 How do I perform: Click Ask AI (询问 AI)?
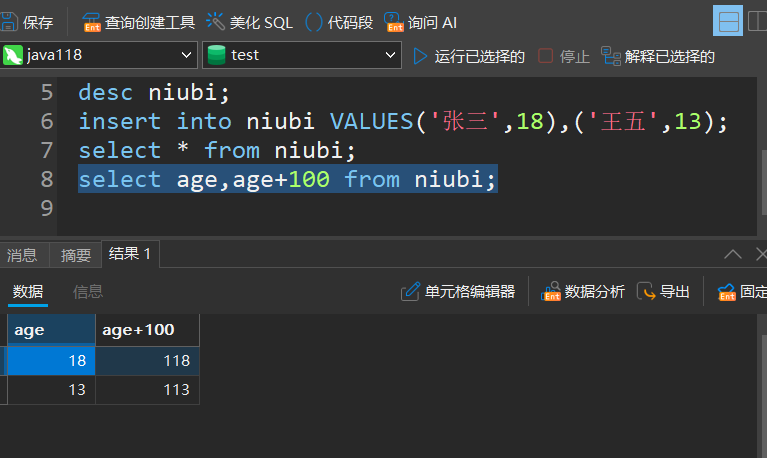pyautogui.click(x=421, y=23)
